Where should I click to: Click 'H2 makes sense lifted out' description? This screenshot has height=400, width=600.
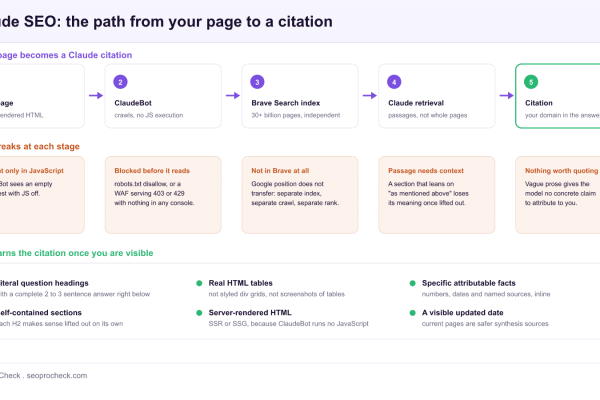click(62, 324)
